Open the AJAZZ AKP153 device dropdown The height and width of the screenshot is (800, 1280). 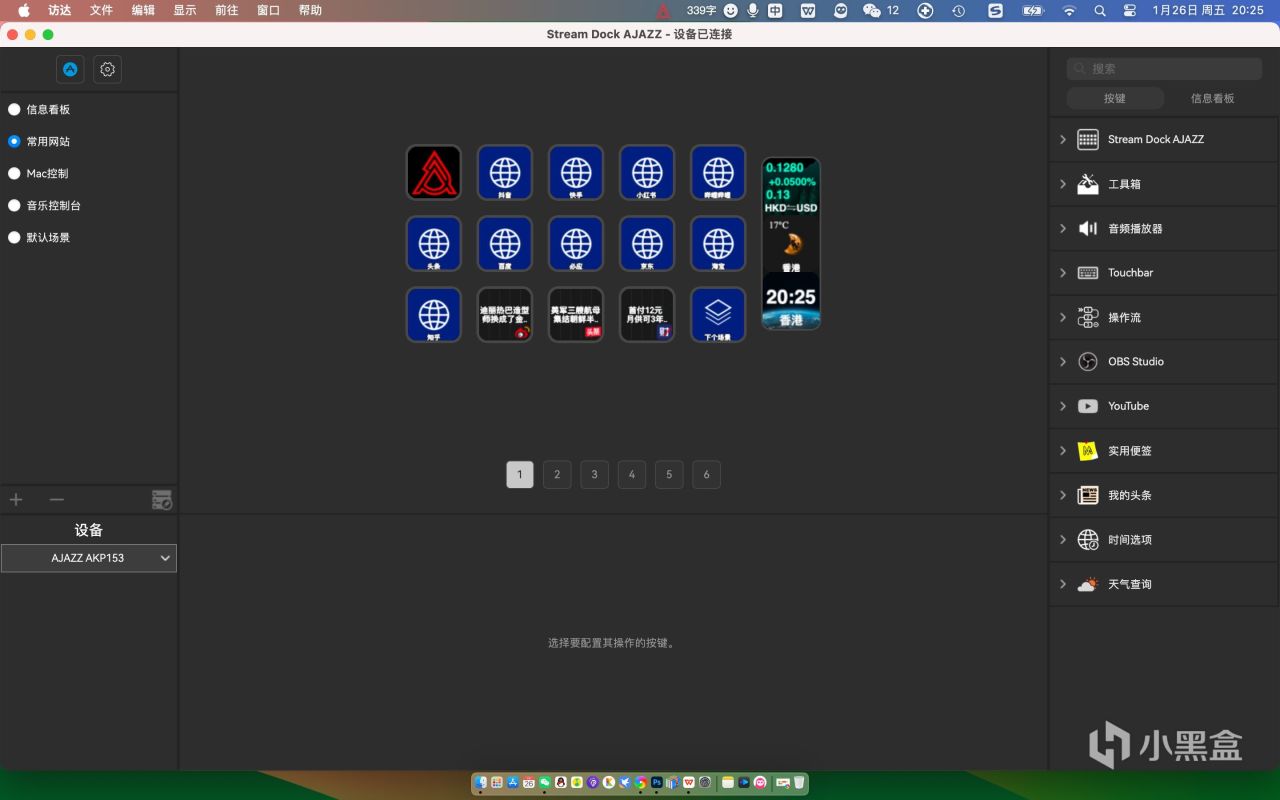click(89, 558)
